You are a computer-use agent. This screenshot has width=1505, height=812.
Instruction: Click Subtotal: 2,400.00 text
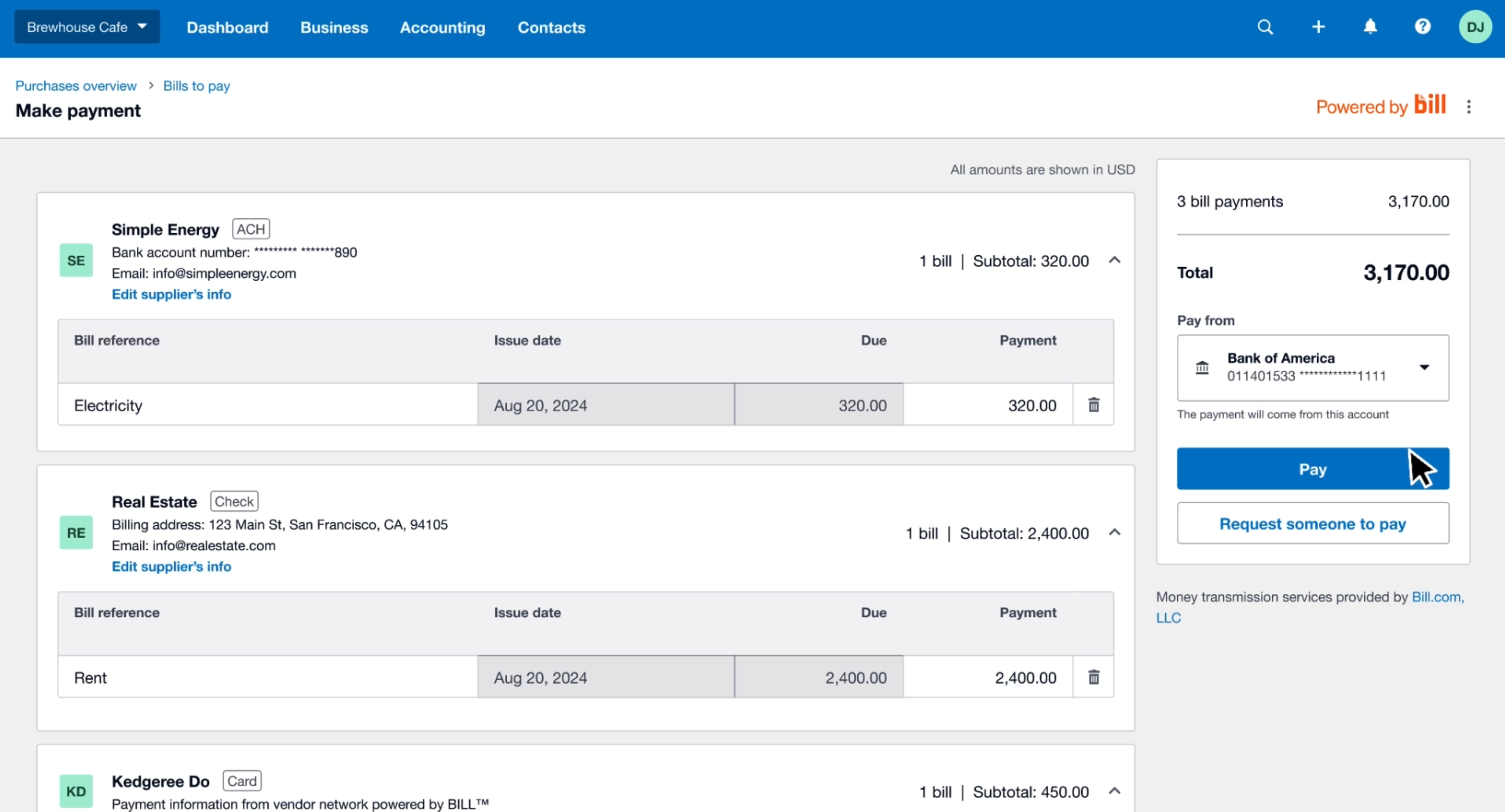point(1024,534)
